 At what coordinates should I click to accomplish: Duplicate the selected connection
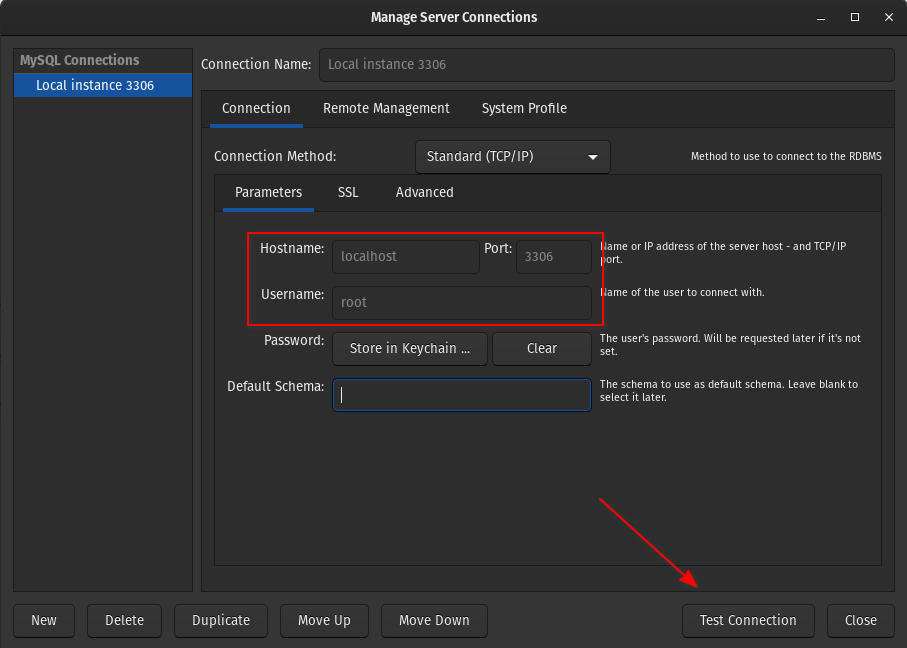(x=221, y=620)
